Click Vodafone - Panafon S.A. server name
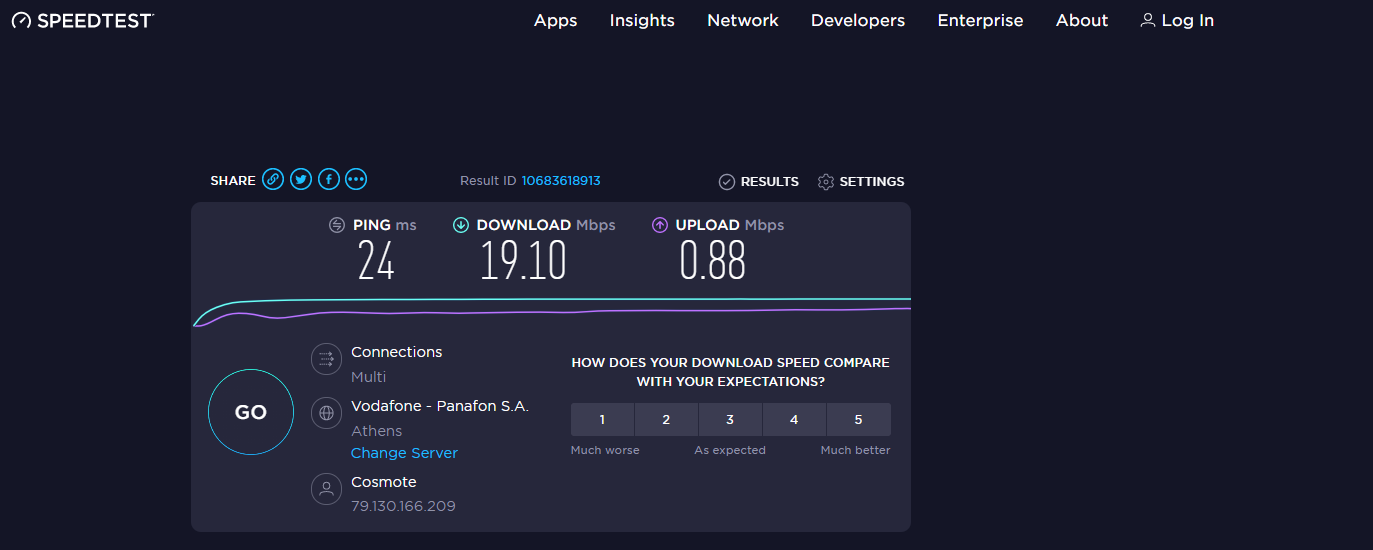Image resolution: width=1373 pixels, height=550 pixels. (440, 406)
